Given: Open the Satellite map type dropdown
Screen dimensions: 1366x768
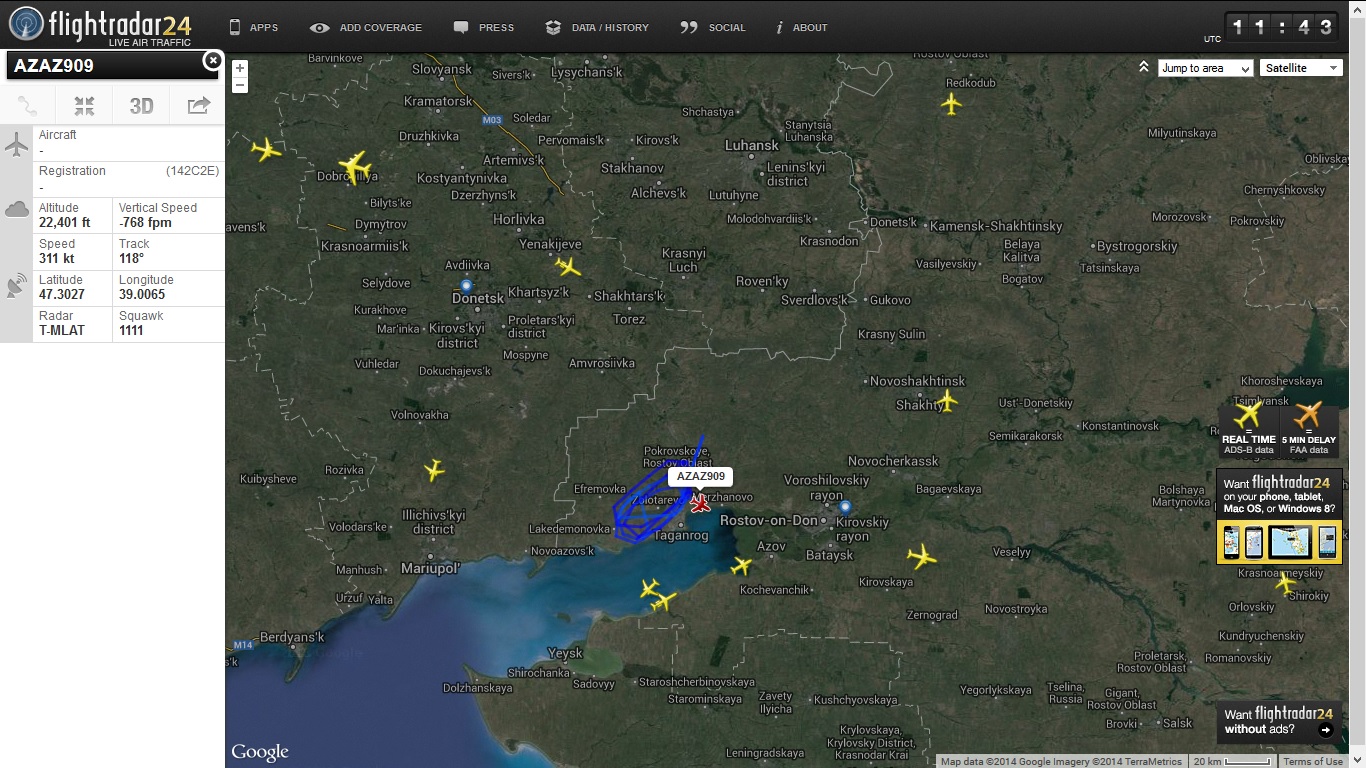Looking at the screenshot, I should click(1300, 68).
